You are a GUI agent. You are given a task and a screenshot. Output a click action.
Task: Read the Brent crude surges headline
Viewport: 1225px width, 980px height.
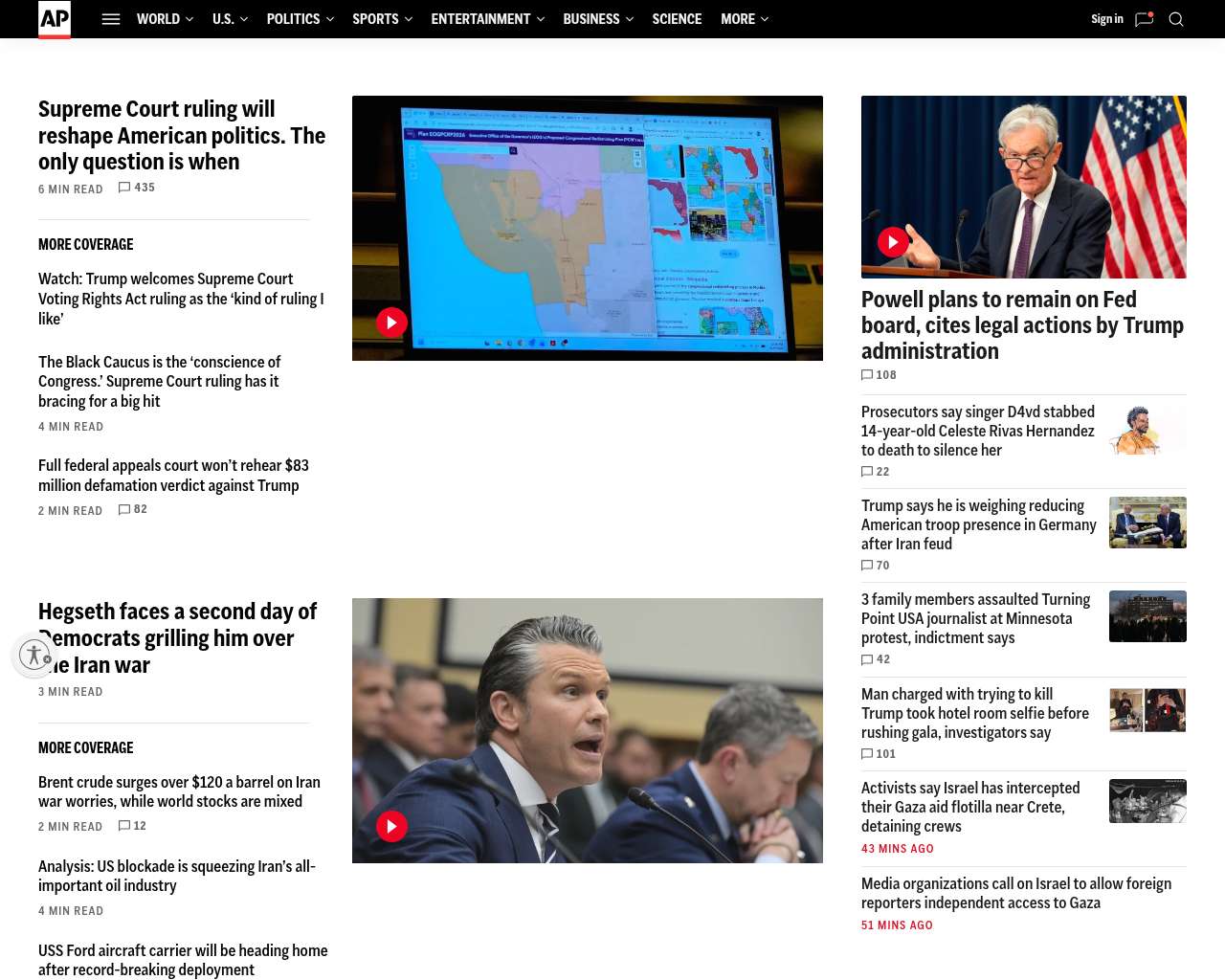[179, 791]
